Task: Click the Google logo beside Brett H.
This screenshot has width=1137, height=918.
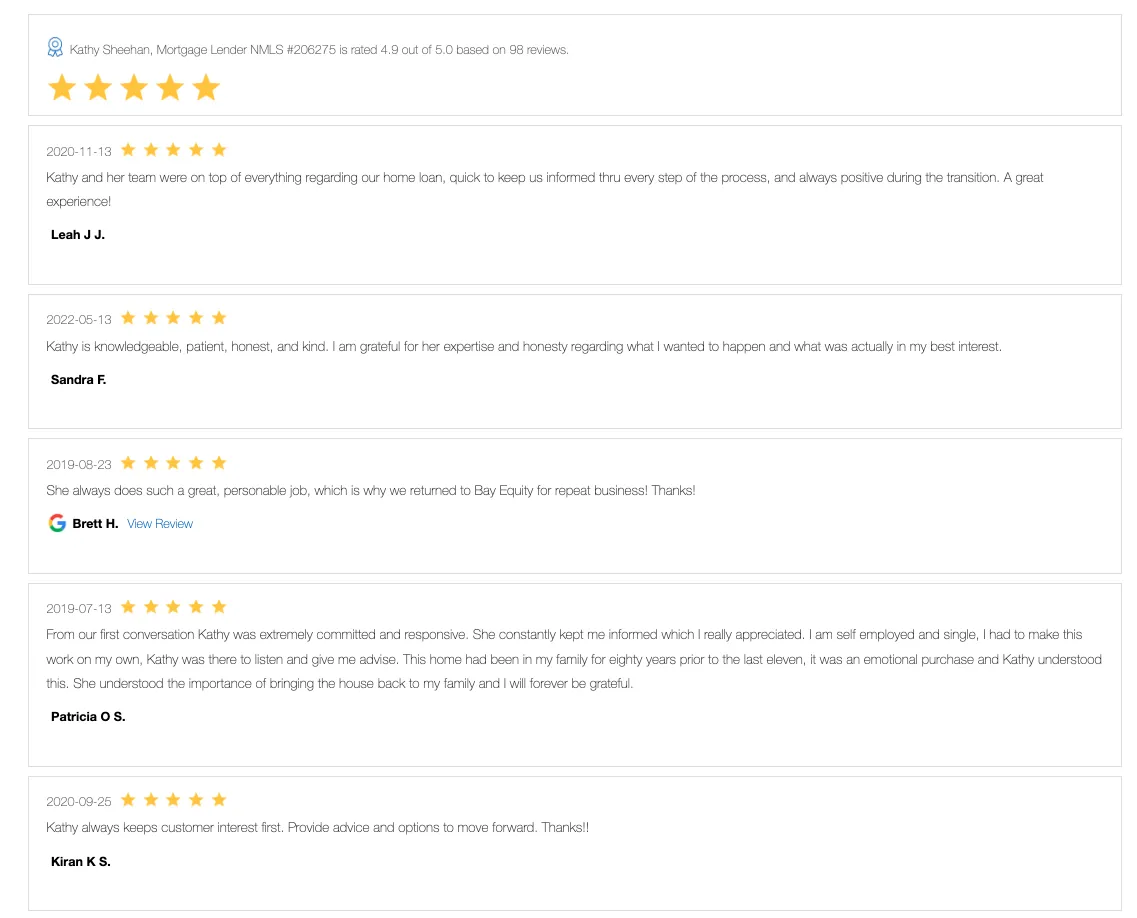Action: (57, 523)
